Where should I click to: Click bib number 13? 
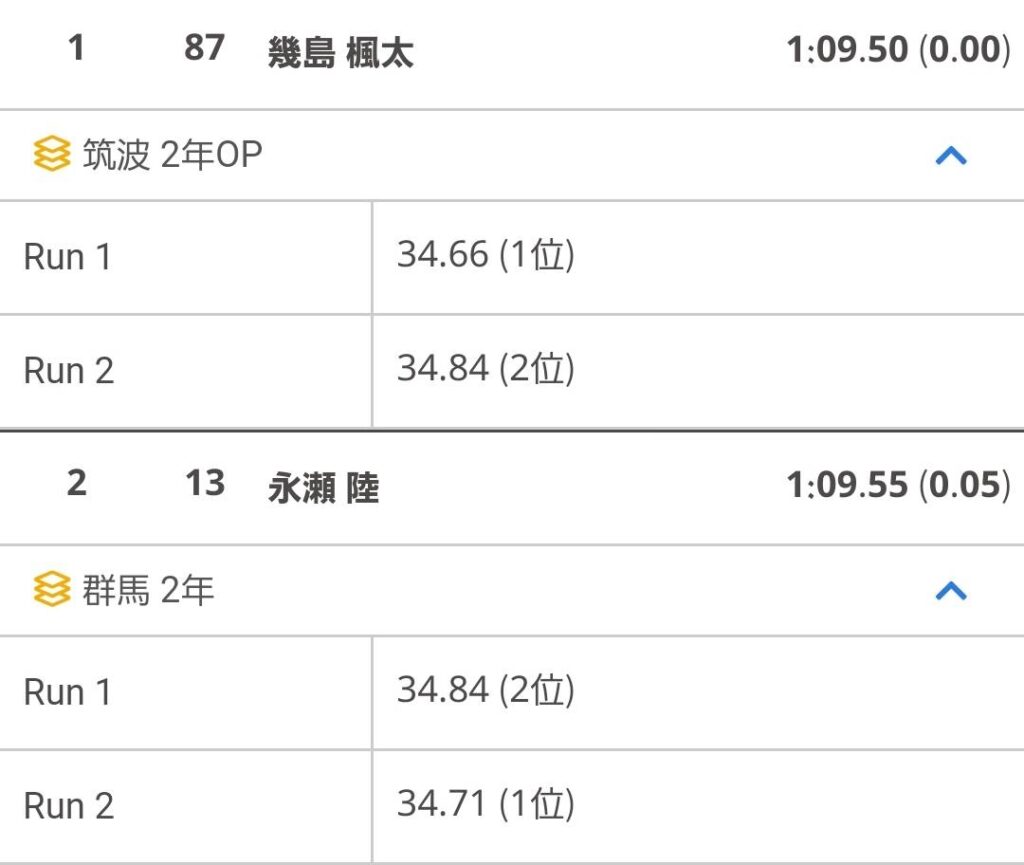[x=204, y=483]
